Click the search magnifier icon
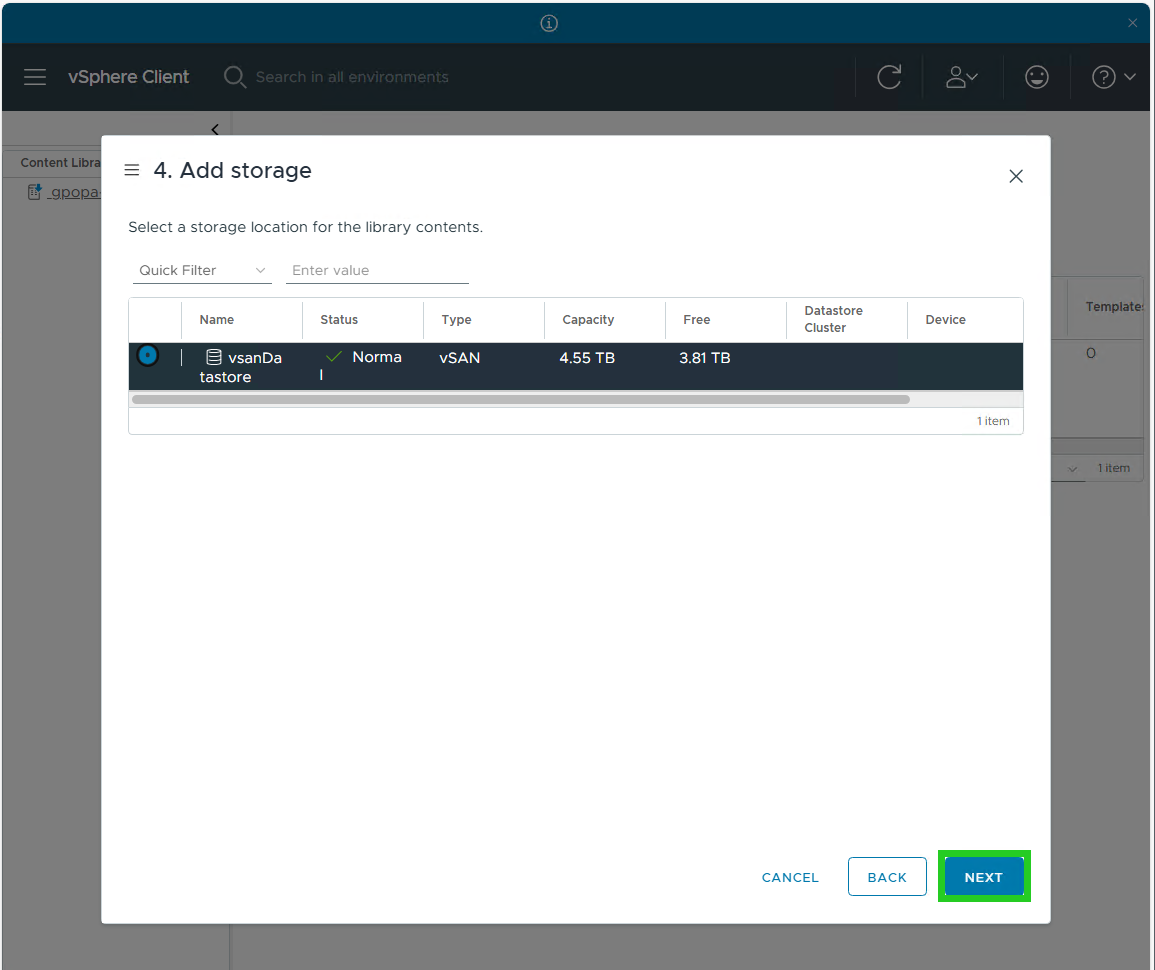 pos(234,77)
